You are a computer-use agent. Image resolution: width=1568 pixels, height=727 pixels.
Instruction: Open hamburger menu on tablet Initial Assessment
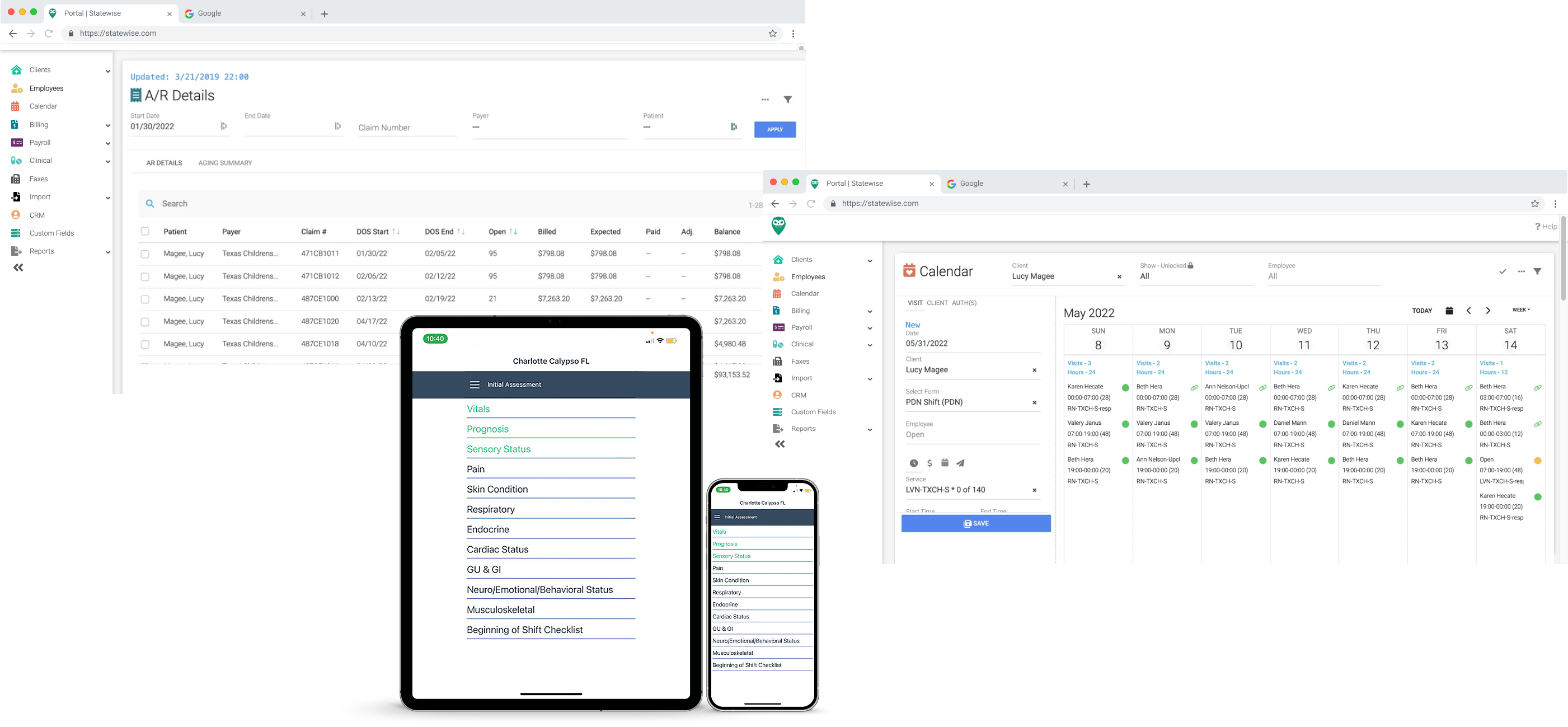pos(474,385)
